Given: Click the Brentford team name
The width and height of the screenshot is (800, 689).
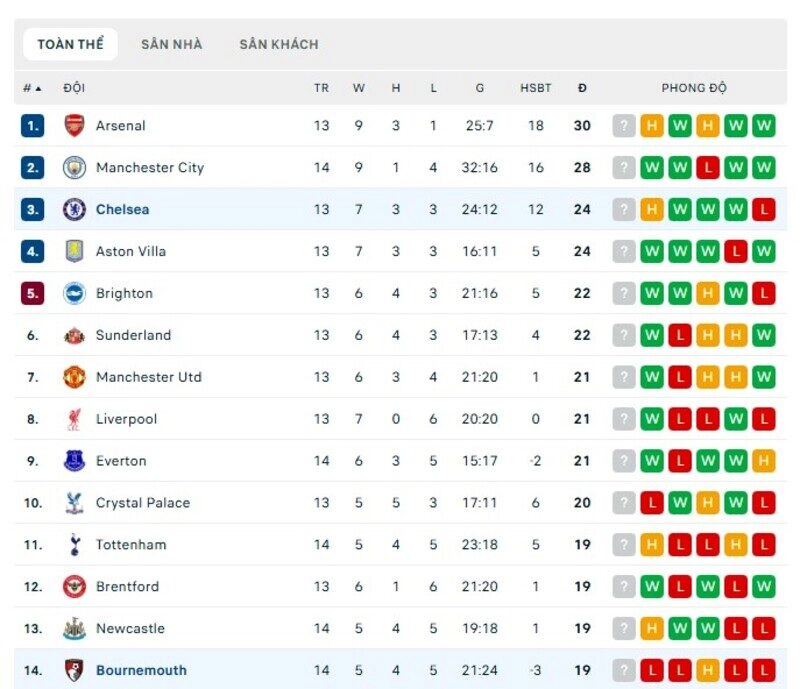Looking at the screenshot, I should 127,587.
